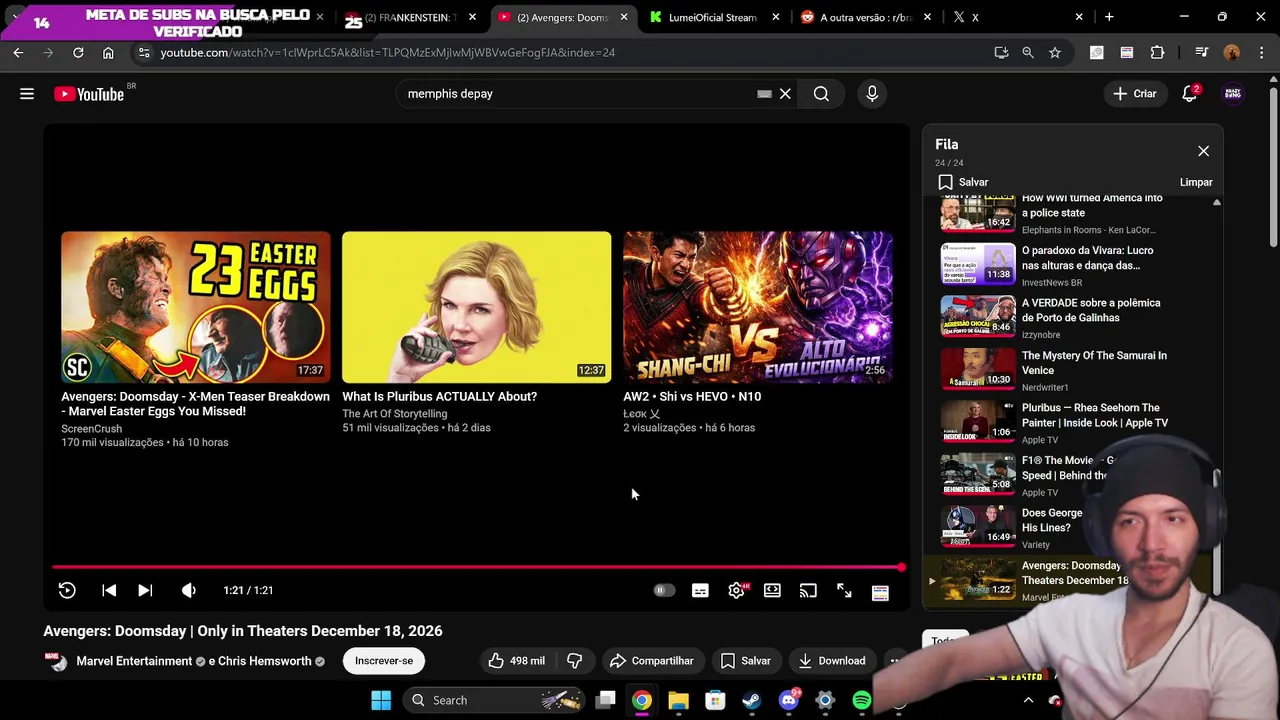Open a new browser tab
Screen dimensions: 1280x720
1109,17
